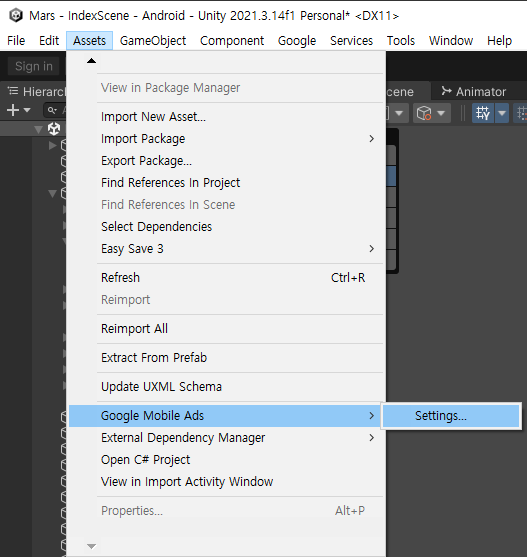Open the GameObject menu
Screen dimensions: 527x557
pyautogui.click(x=153, y=41)
